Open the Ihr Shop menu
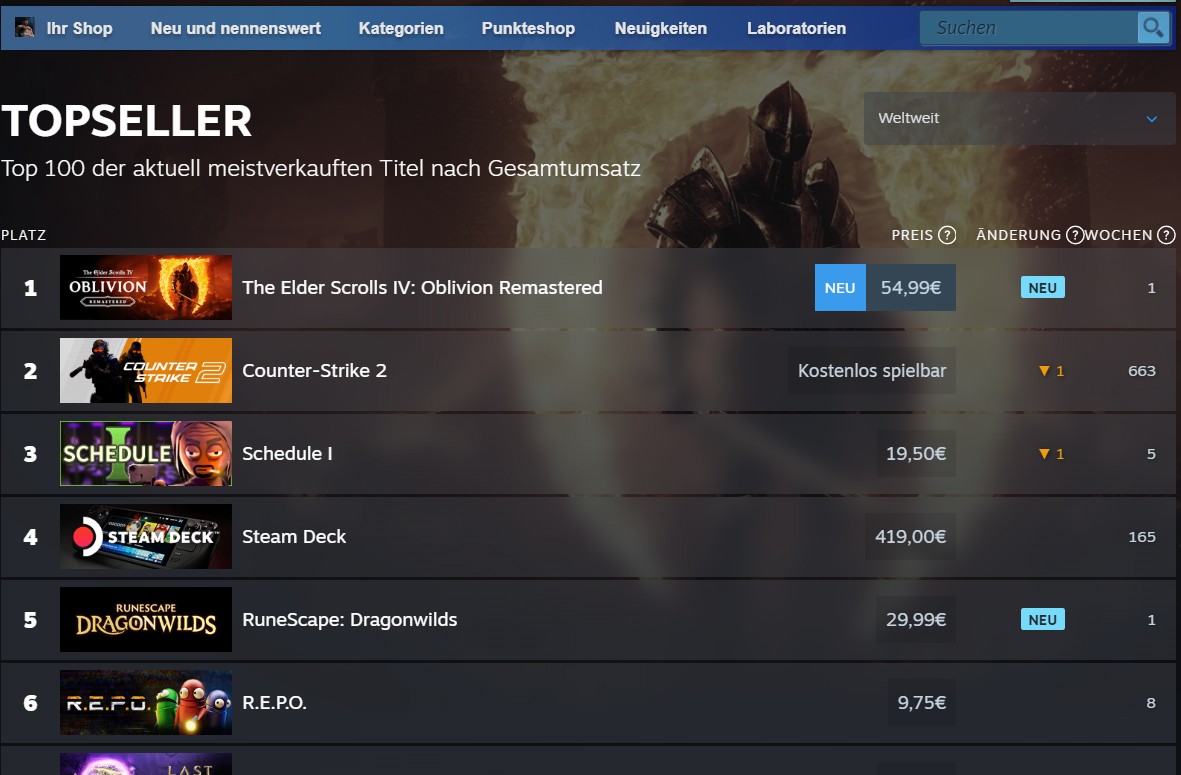Viewport: 1181px width, 775px height. [79, 29]
